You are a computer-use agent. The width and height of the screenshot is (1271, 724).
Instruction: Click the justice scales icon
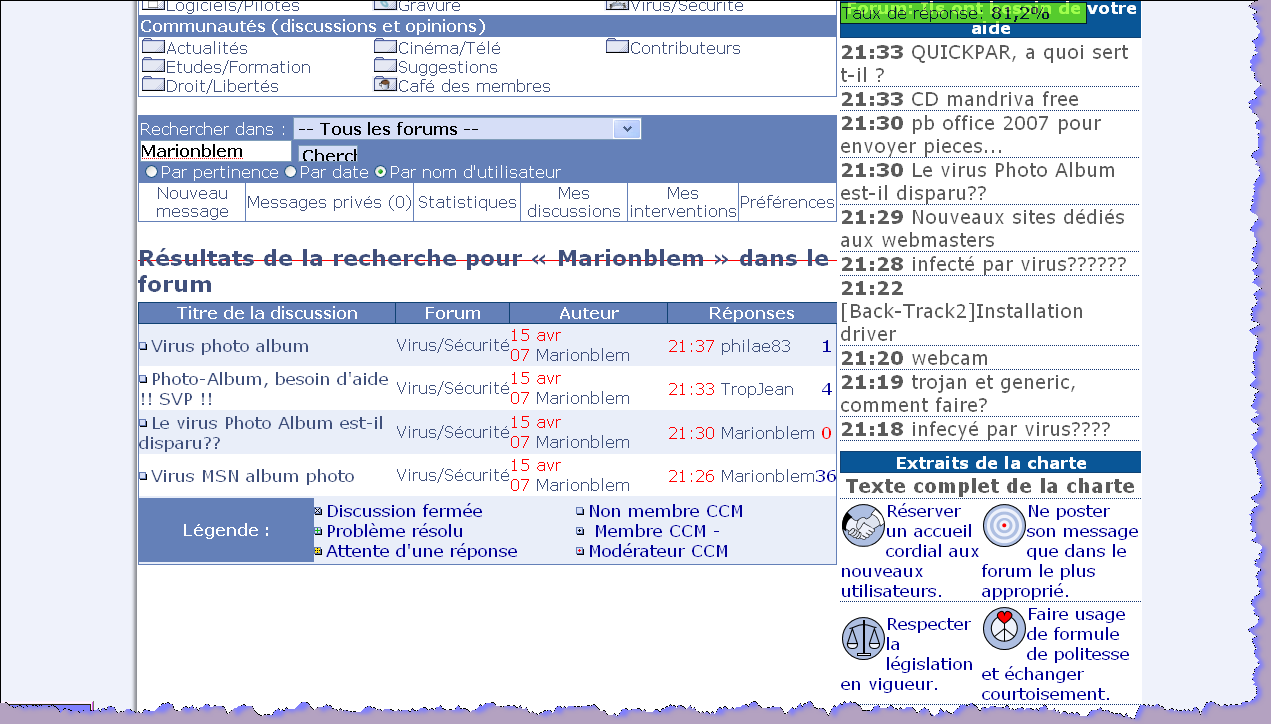[x=862, y=638]
